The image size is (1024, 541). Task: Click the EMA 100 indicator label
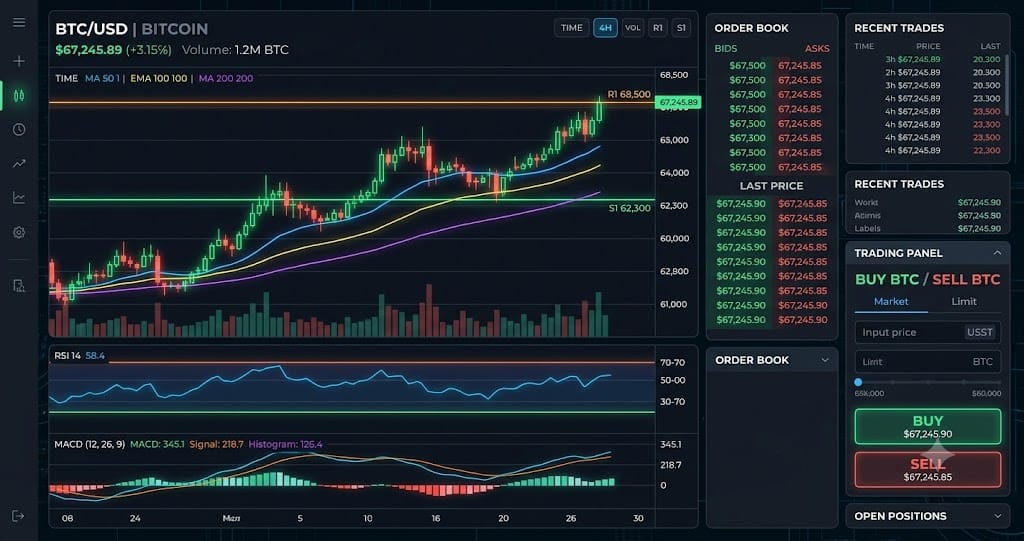coord(159,78)
